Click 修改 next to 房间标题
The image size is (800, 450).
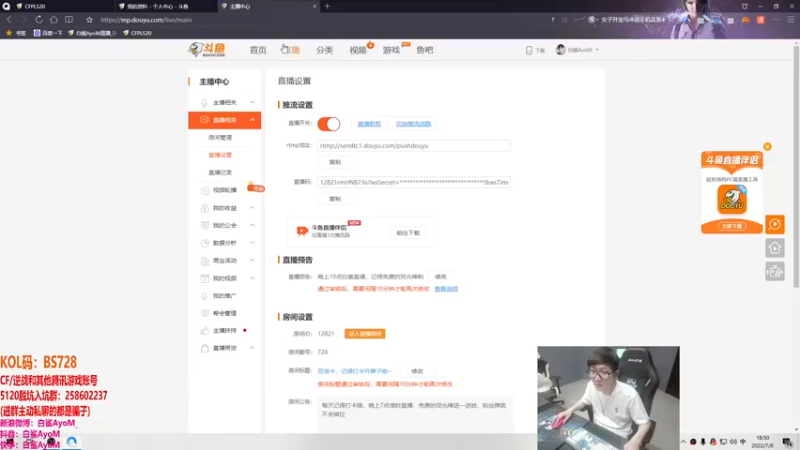pos(417,371)
